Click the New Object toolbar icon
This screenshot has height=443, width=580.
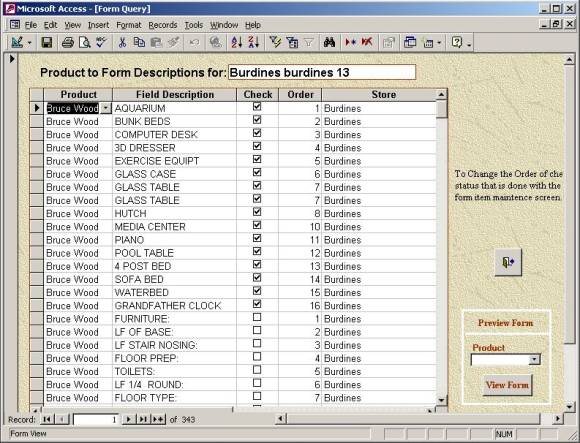coord(428,43)
